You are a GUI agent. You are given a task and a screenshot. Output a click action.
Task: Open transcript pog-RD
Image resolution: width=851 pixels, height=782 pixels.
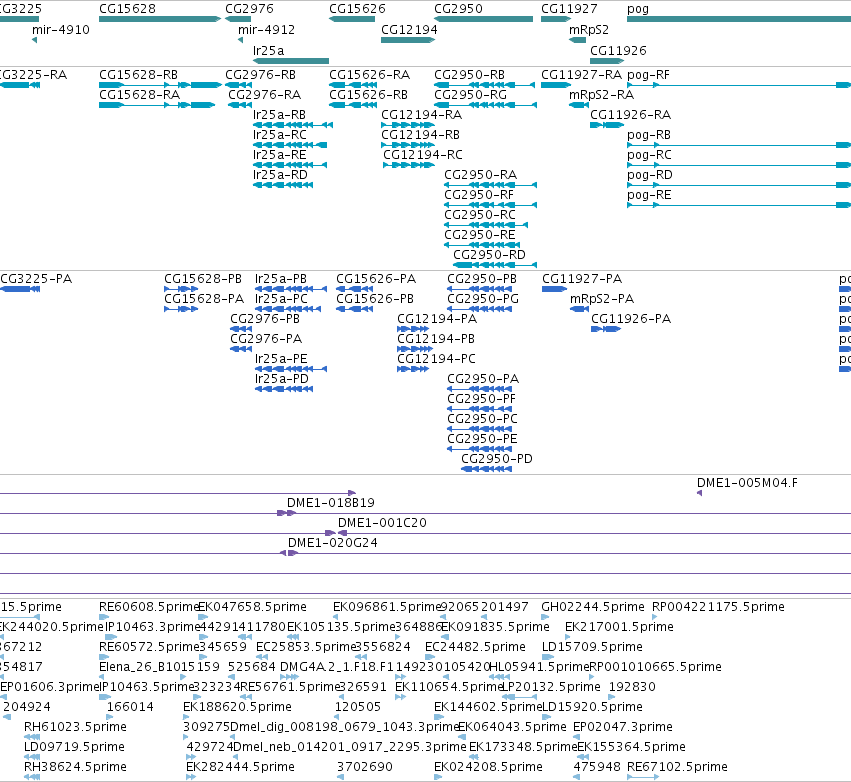tap(650, 175)
